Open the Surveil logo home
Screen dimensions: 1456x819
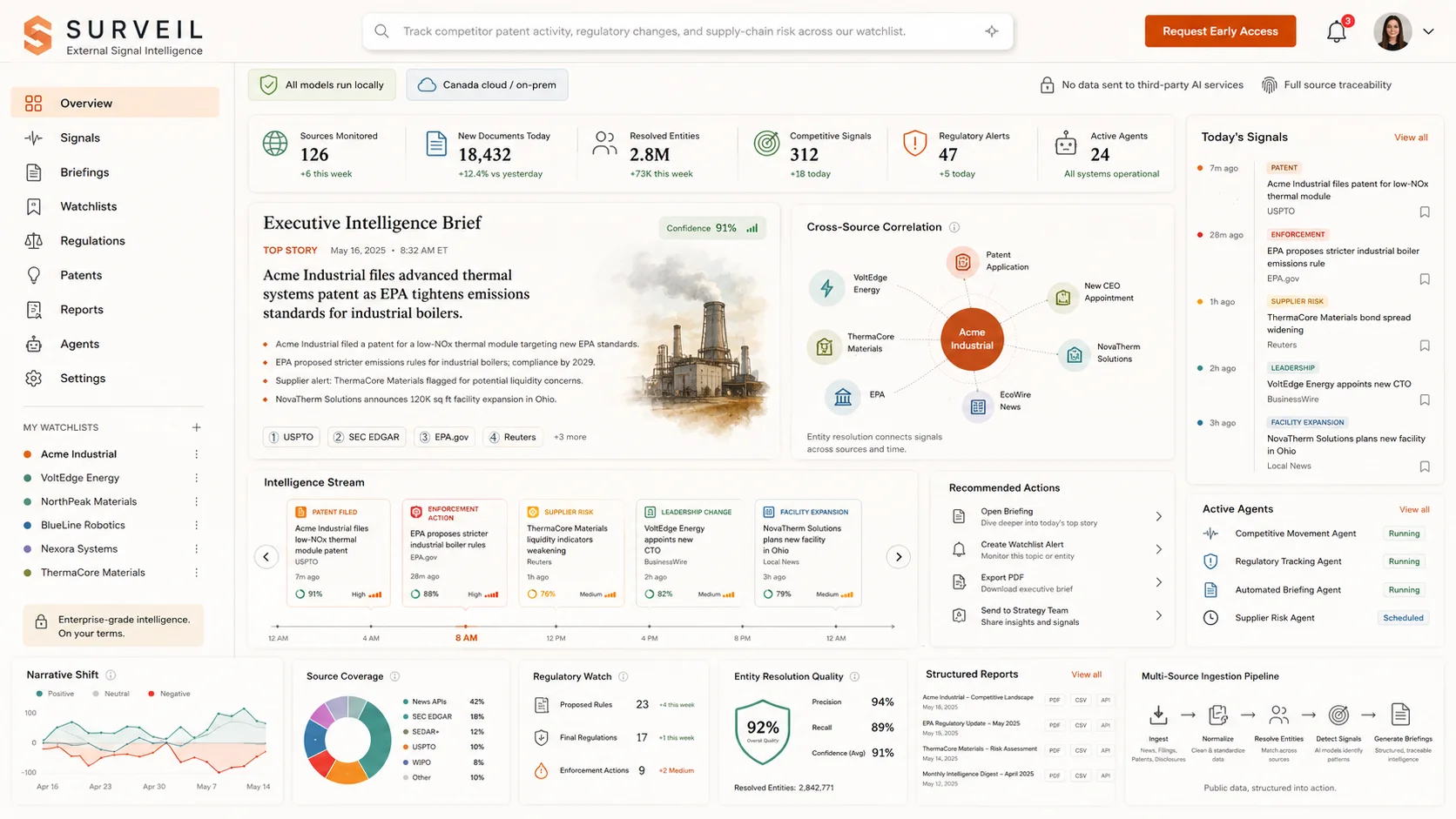point(112,35)
